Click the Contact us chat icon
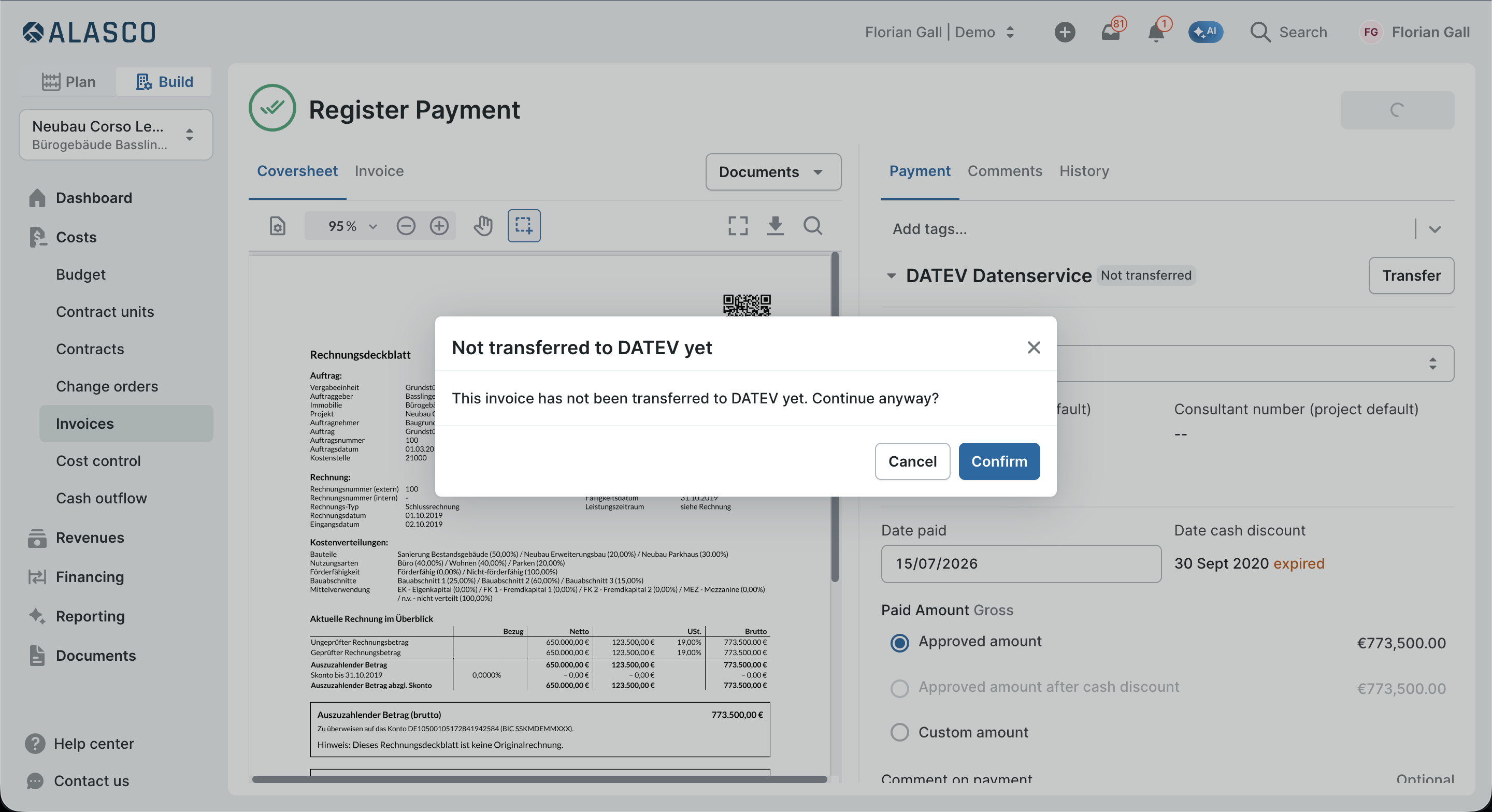Image resolution: width=1492 pixels, height=812 pixels. 35,781
